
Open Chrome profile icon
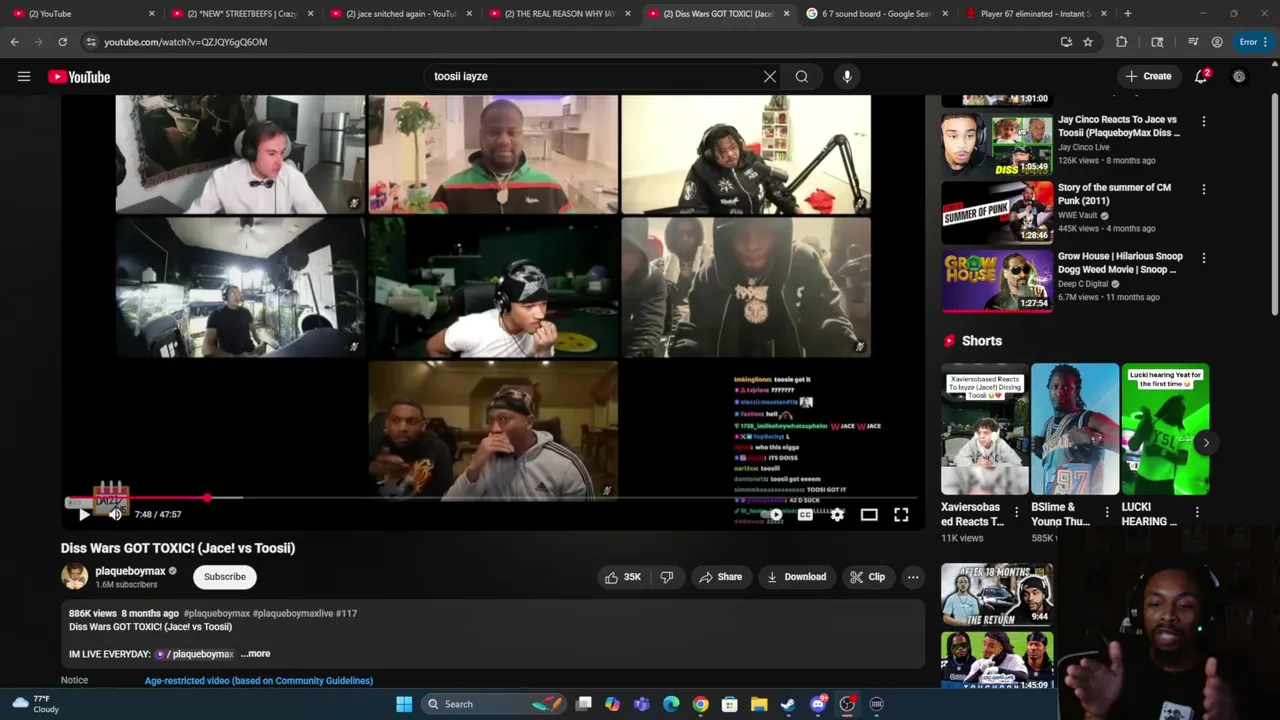[x=1217, y=42]
